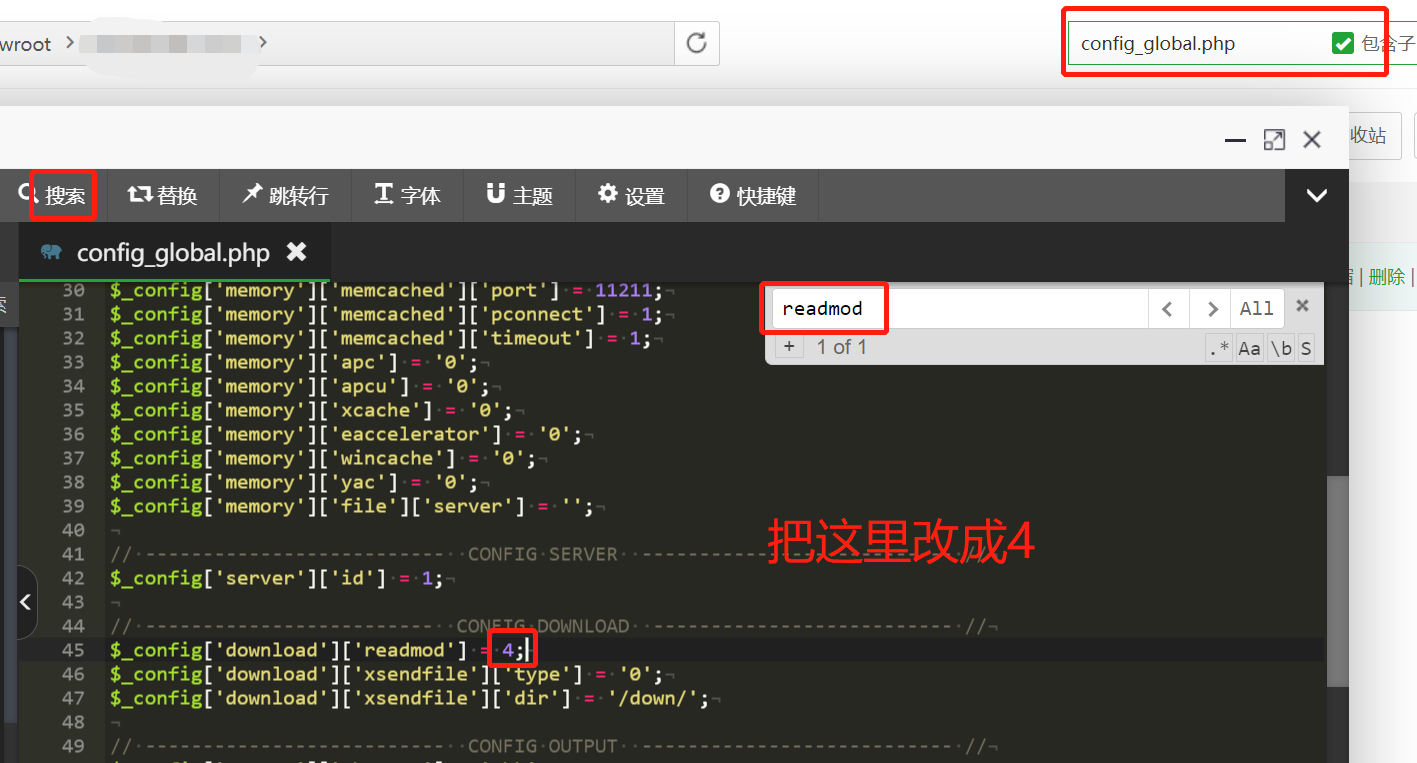Maximize the editor dialog window
This screenshot has height=763, width=1417.
(1274, 140)
